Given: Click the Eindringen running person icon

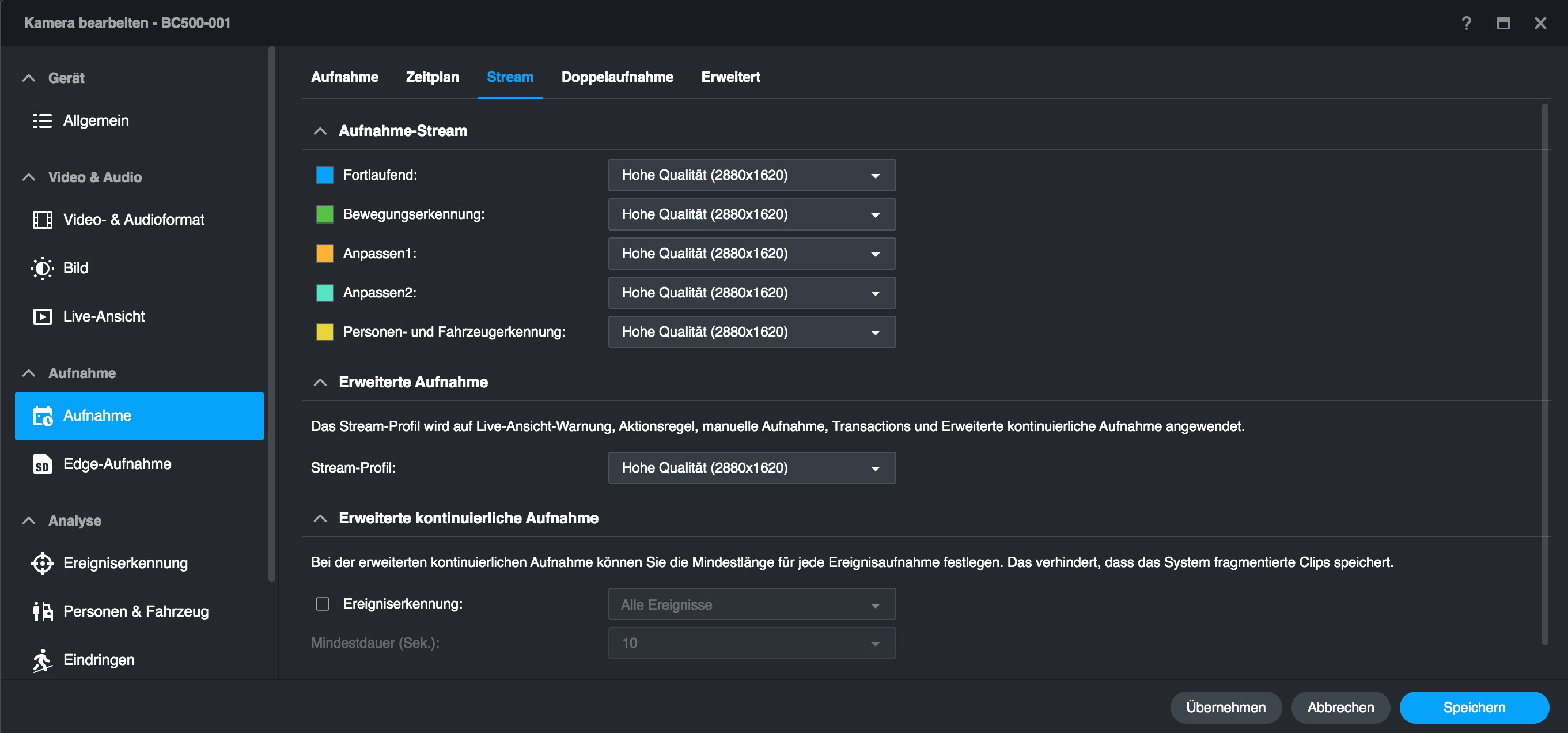Looking at the screenshot, I should (42, 660).
